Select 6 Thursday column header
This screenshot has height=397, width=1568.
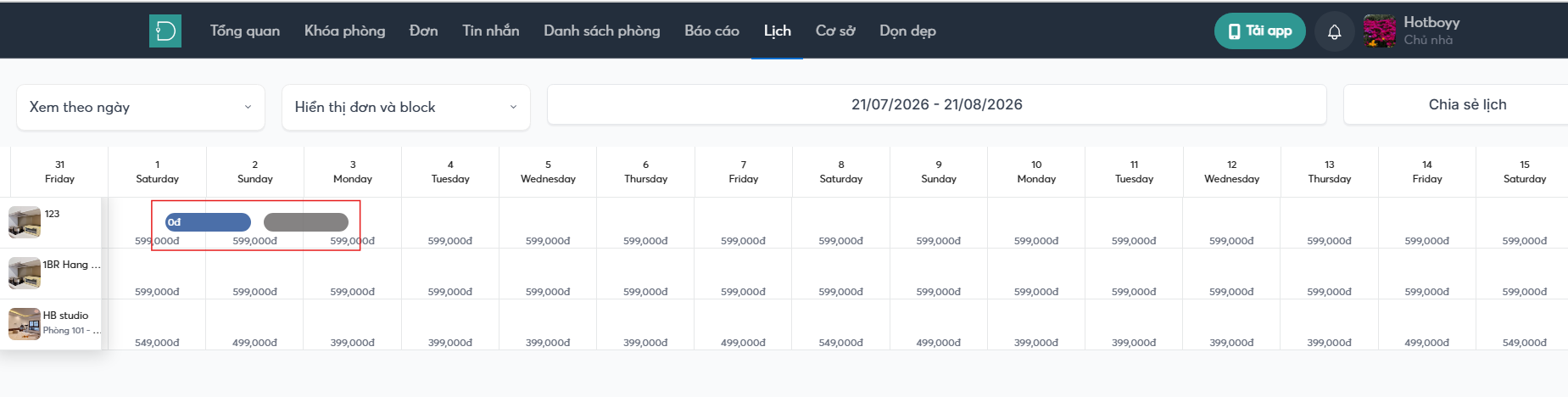(x=645, y=171)
